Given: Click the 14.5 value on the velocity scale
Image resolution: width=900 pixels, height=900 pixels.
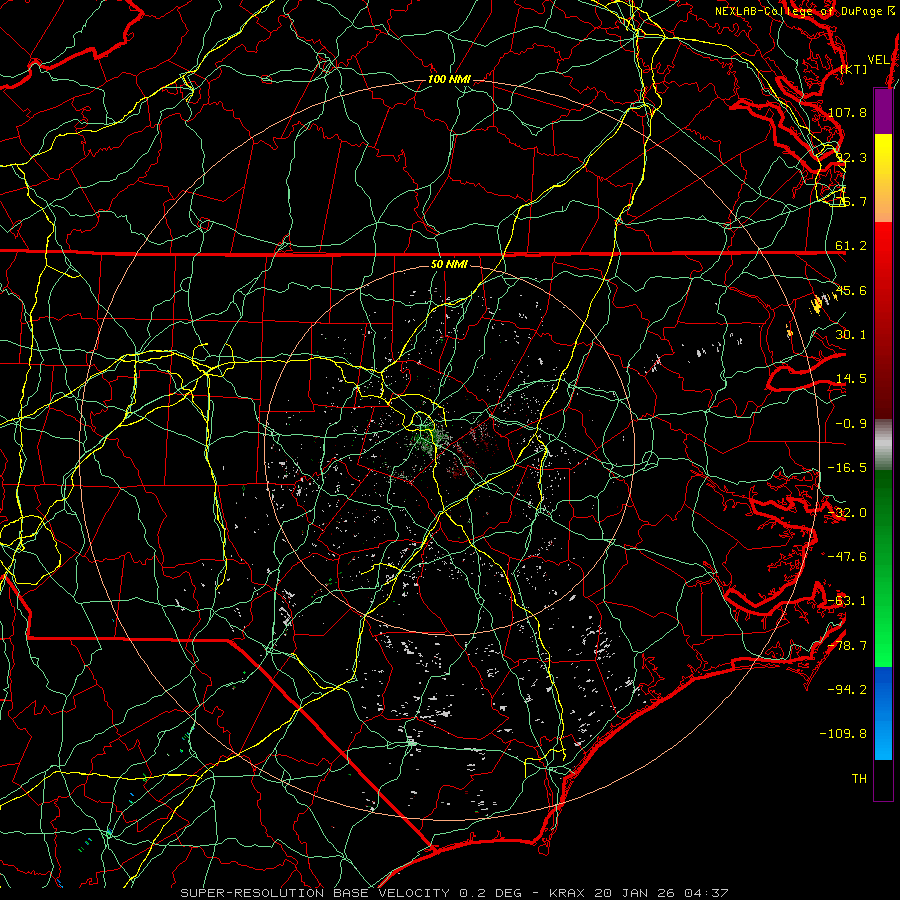Looking at the screenshot, I should pyautogui.click(x=851, y=379).
